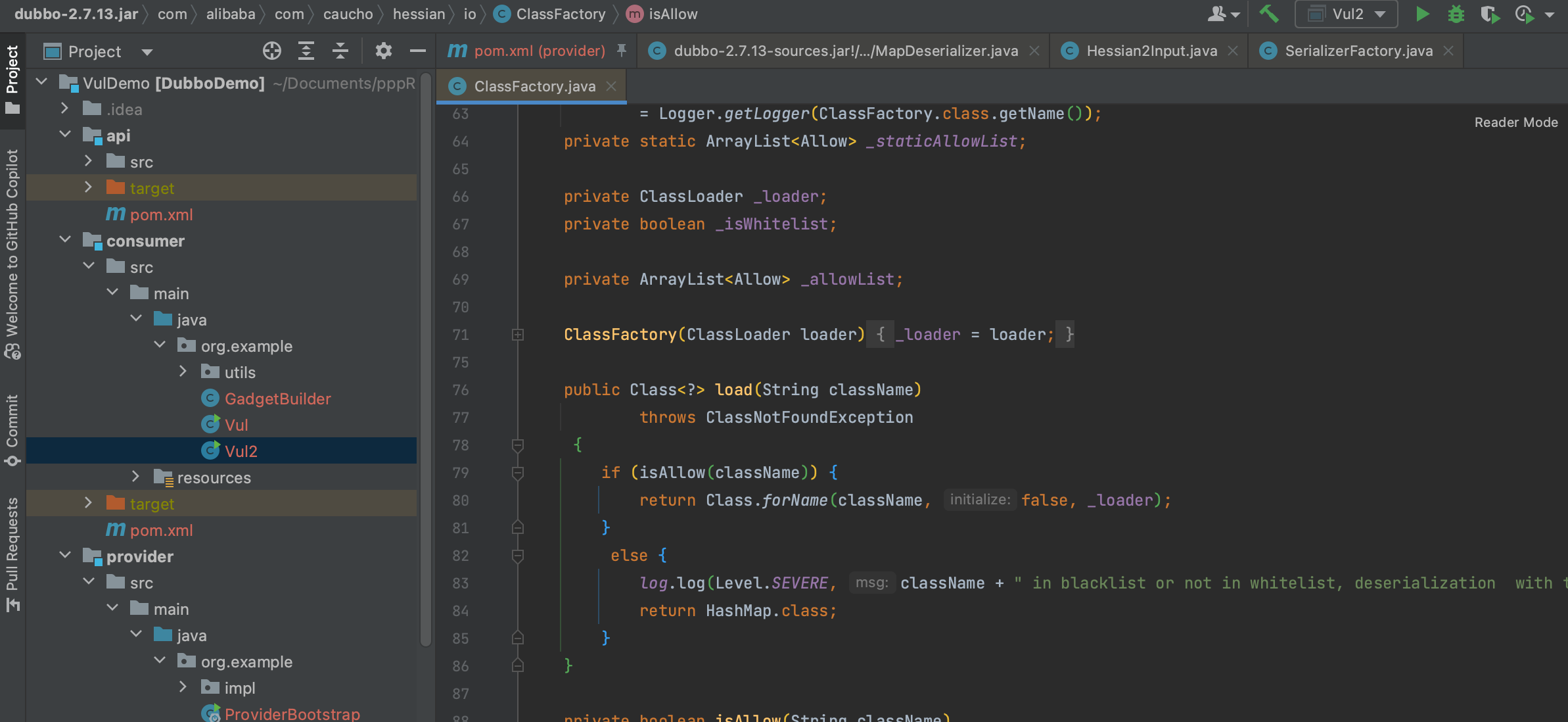This screenshot has width=1568, height=722.
Task: Open the more run actions arrow
Action: click(1550, 14)
